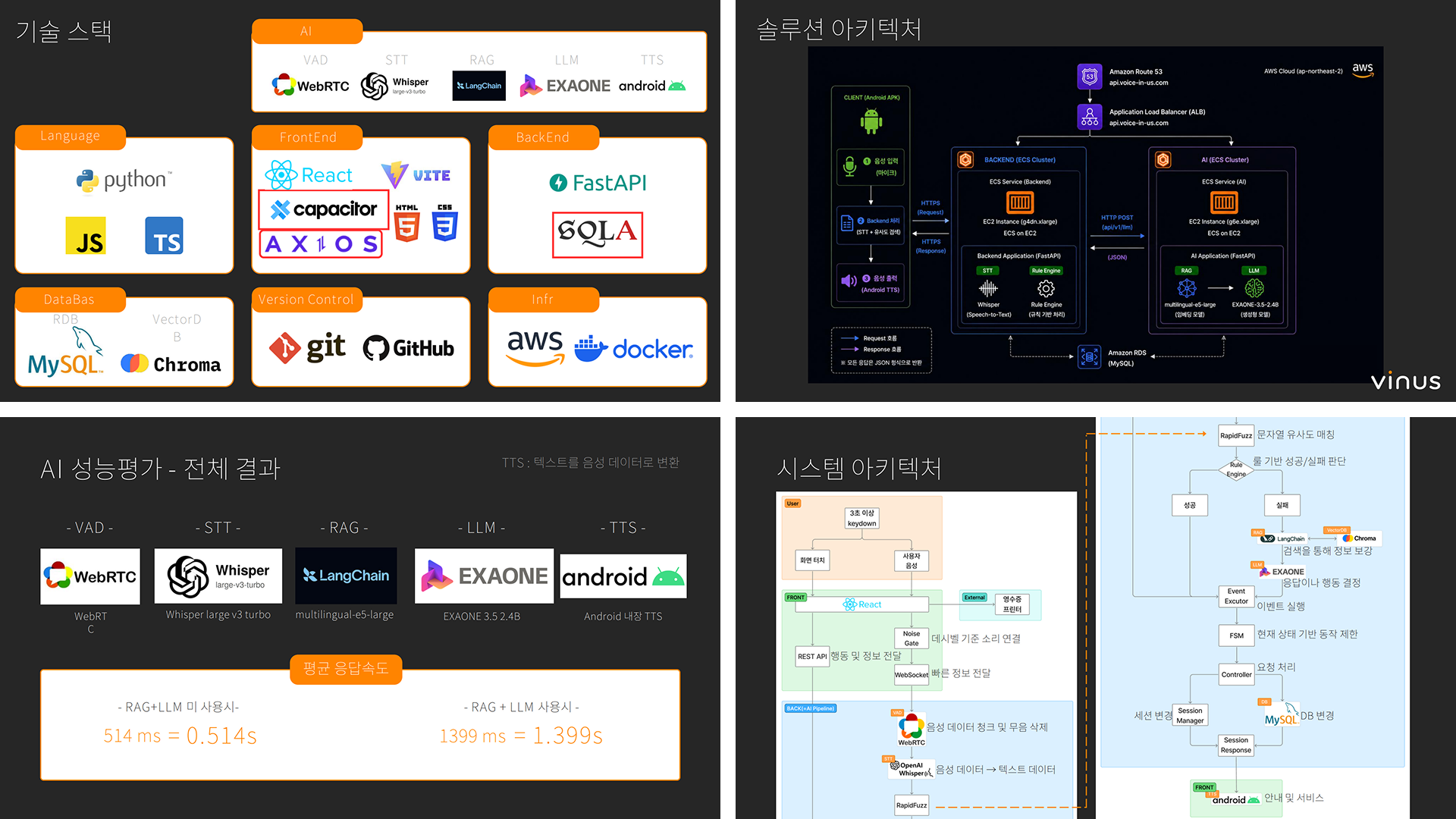
Task: Select the multilingual-e5-large RAG icon
Action: pyautogui.click(x=1187, y=288)
